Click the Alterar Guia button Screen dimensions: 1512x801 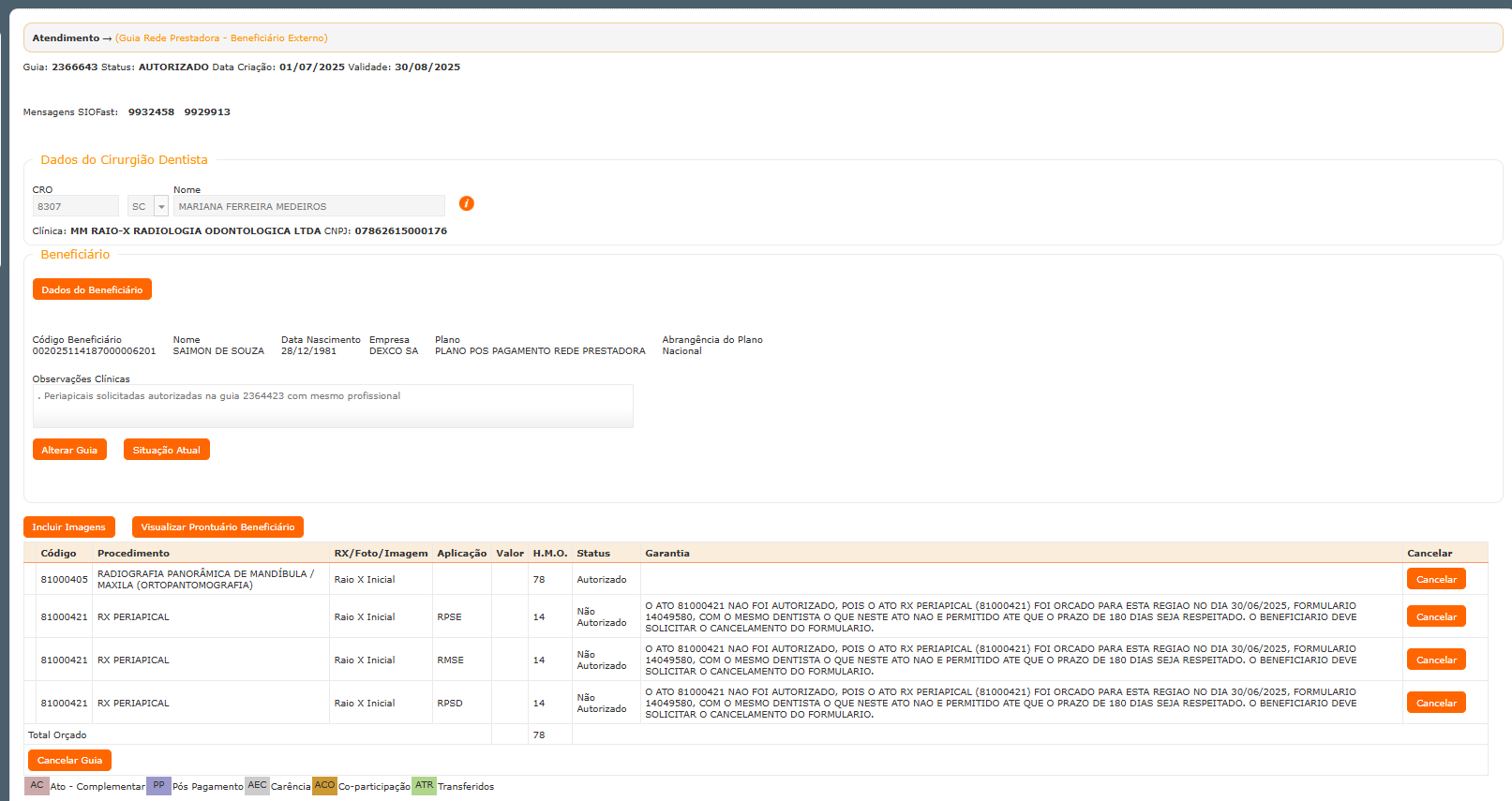click(69, 450)
